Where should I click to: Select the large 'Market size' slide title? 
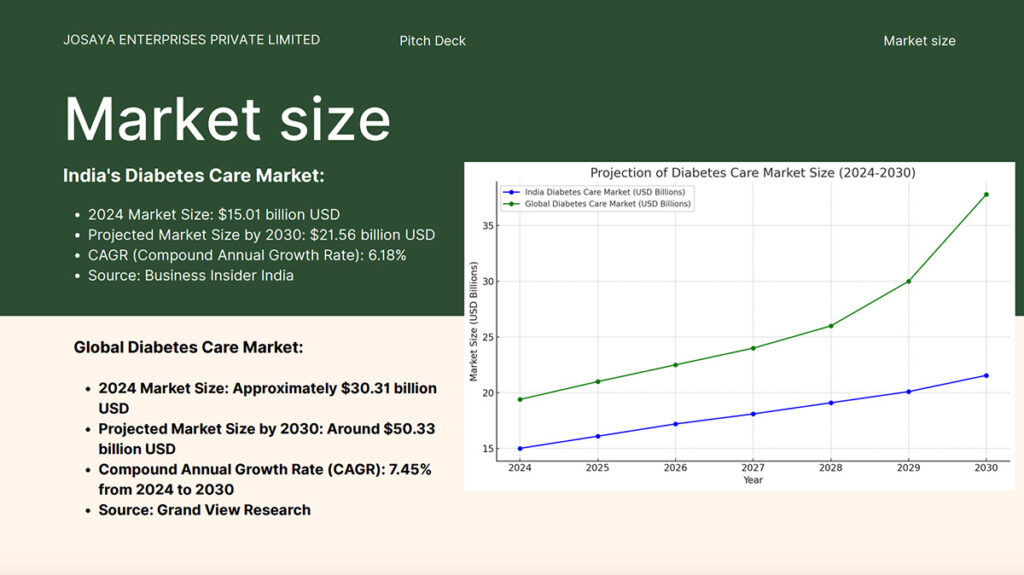(x=227, y=119)
